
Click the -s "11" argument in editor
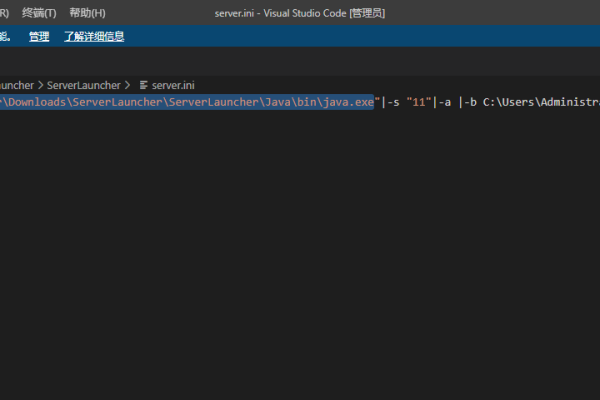click(x=409, y=102)
